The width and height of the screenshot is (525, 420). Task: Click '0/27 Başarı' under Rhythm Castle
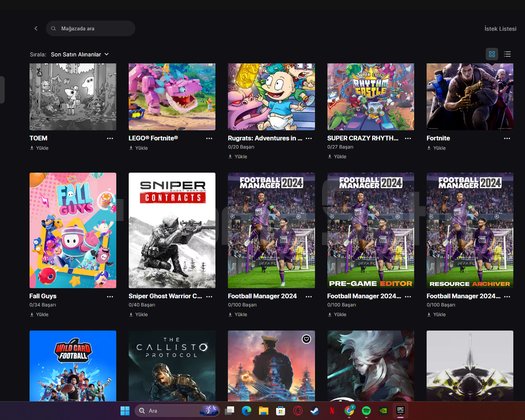340,147
